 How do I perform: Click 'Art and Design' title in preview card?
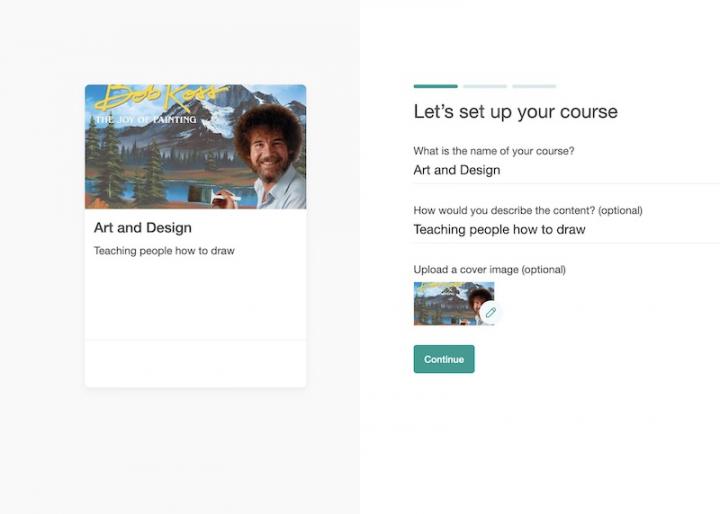pyautogui.click(x=143, y=227)
